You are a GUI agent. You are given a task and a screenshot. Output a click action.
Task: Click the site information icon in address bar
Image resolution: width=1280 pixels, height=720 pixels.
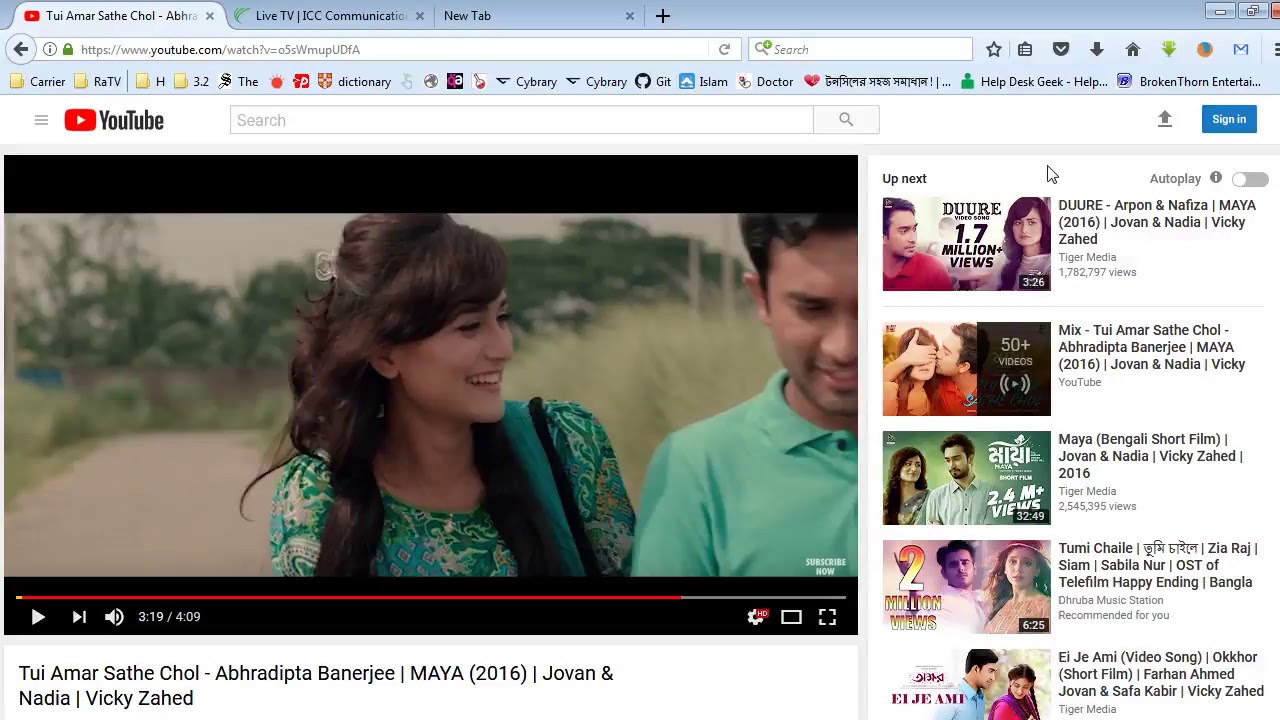point(49,49)
